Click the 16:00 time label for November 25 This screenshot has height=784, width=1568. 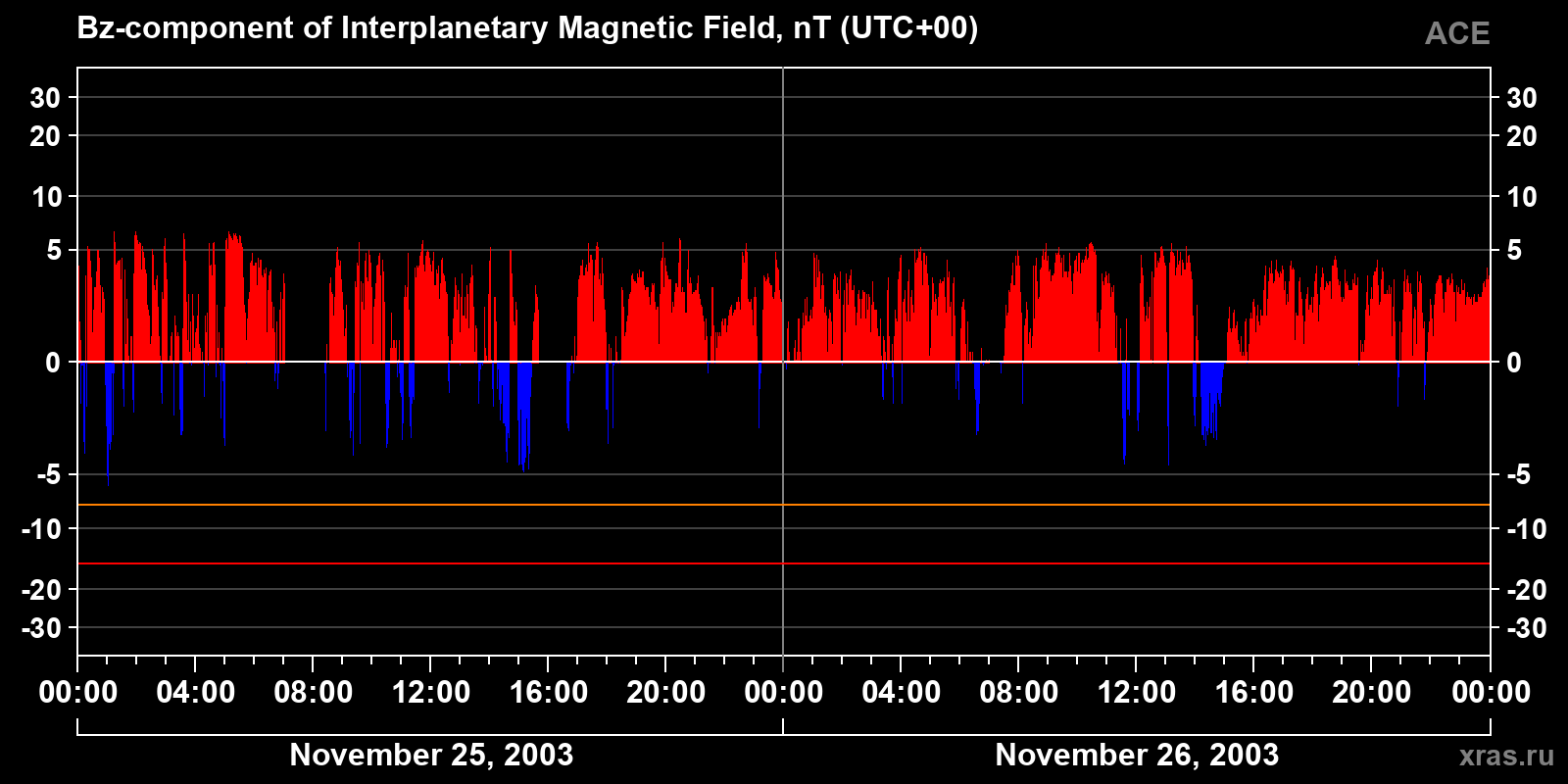point(549,693)
